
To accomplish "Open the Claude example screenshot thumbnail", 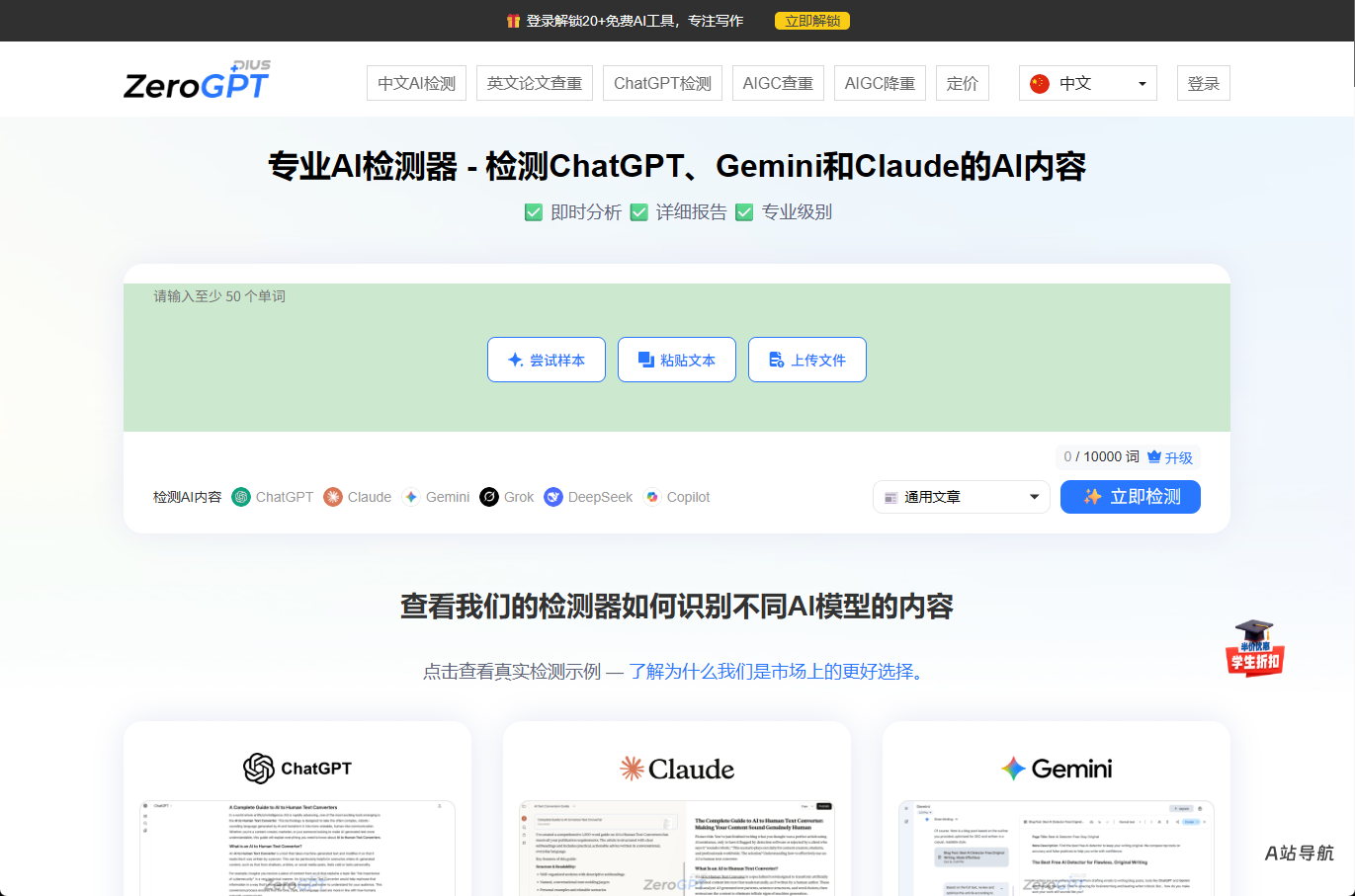I will [x=677, y=848].
